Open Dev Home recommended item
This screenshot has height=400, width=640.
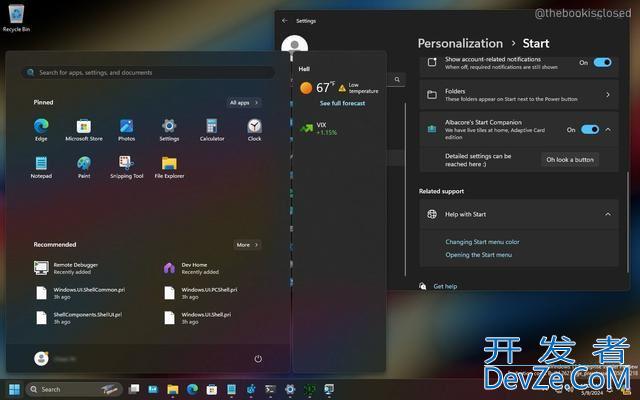pyautogui.click(x=192, y=268)
